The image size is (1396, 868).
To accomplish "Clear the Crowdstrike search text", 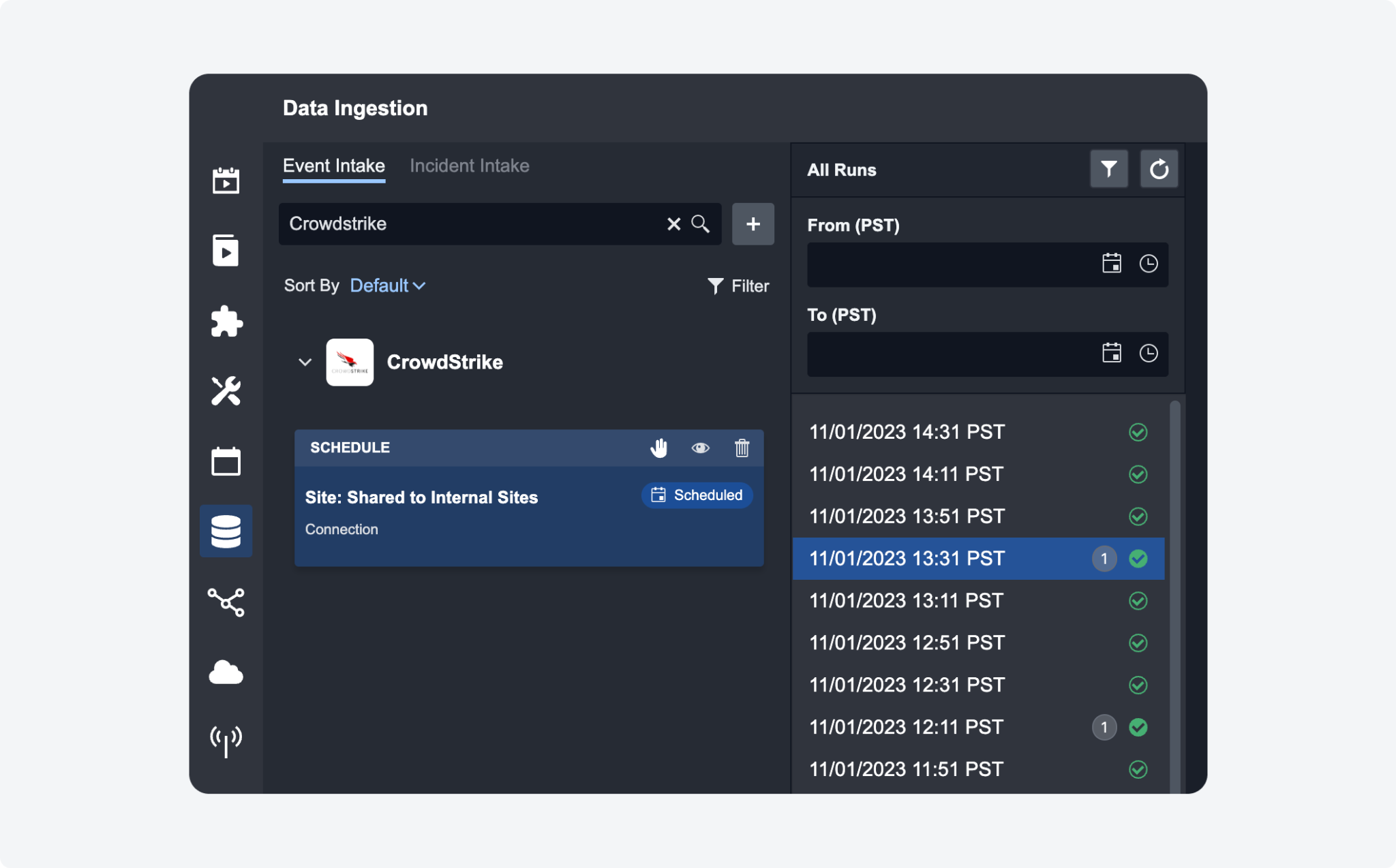I will pyautogui.click(x=673, y=224).
